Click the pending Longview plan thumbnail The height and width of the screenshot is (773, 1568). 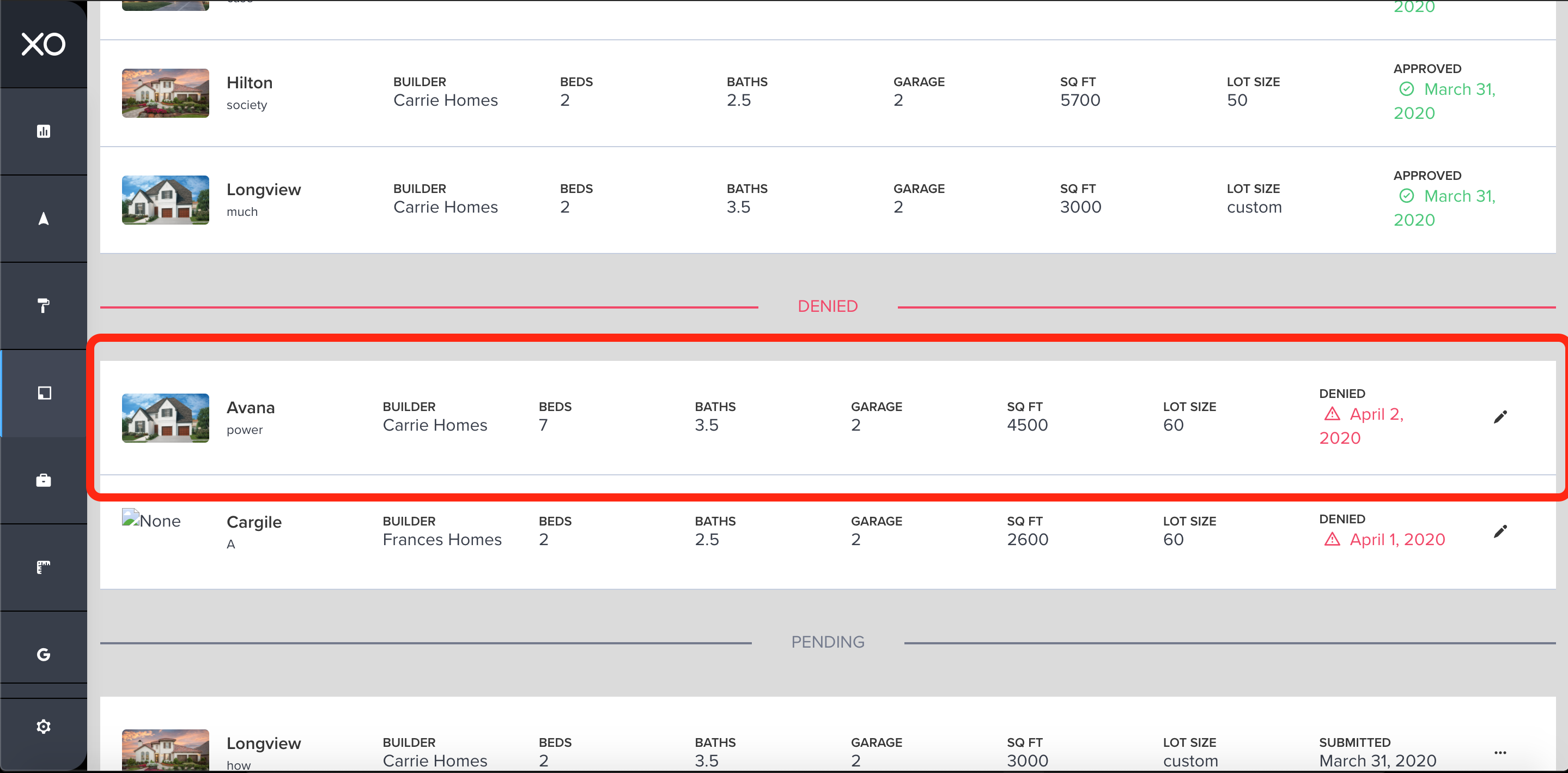pos(165,749)
